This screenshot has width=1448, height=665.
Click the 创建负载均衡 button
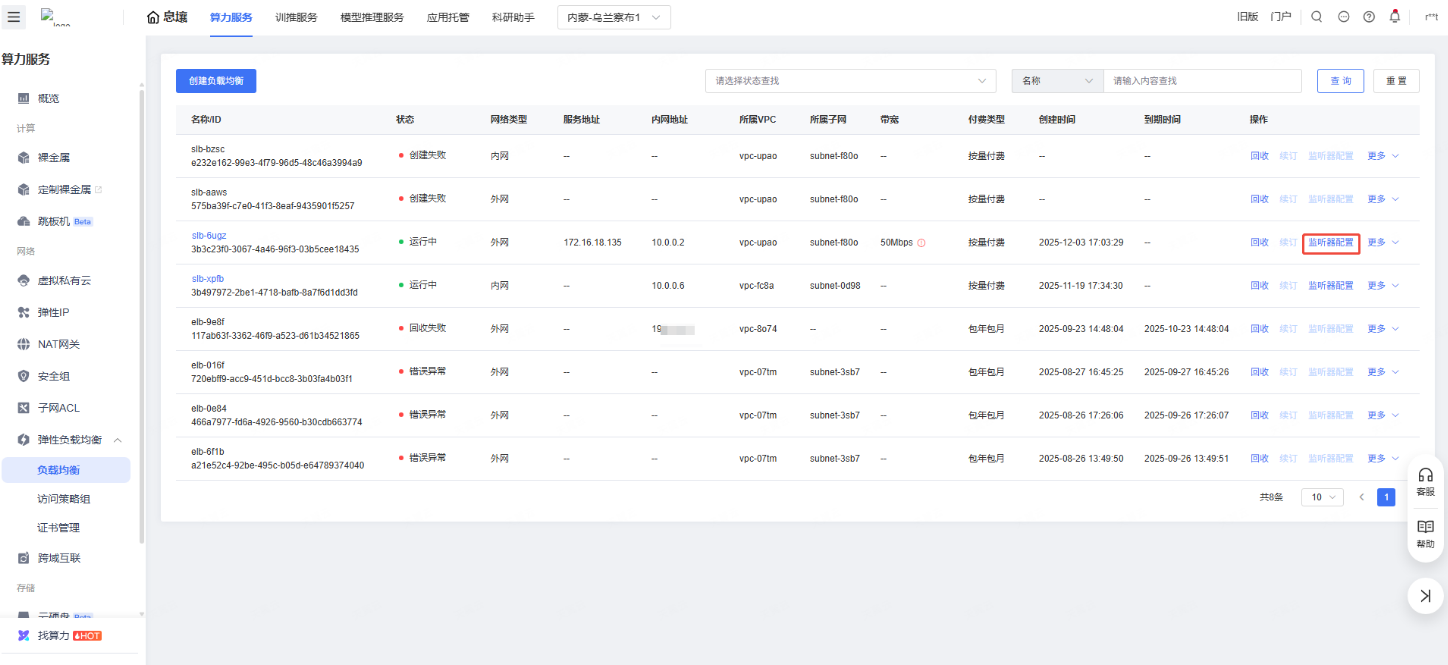tap(216, 81)
